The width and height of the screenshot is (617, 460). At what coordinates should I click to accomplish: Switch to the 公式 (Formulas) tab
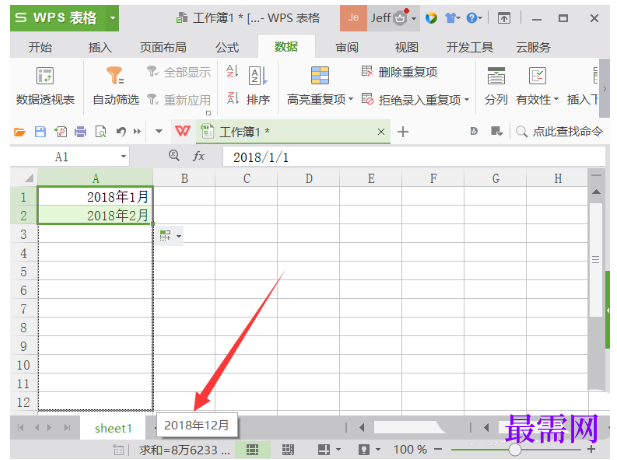tap(227, 48)
